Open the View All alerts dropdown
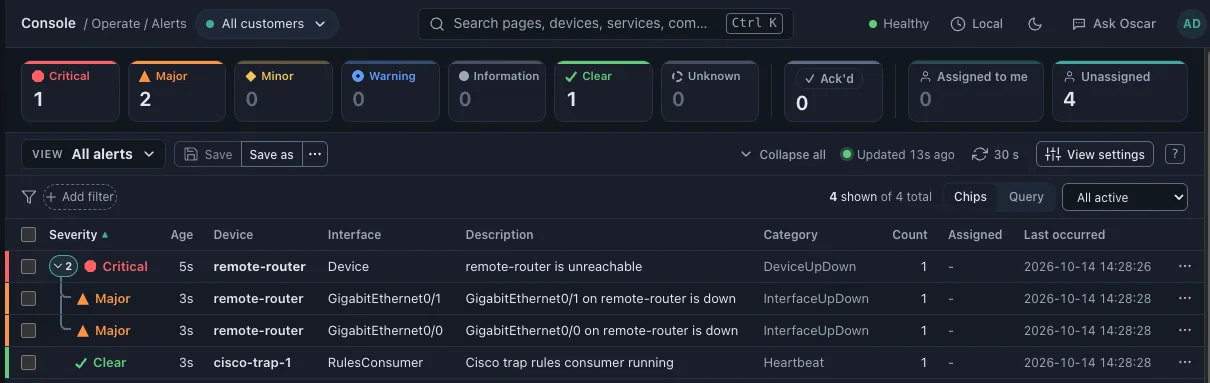Viewport: 1210px width, 383px height. [x=94, y=154]
